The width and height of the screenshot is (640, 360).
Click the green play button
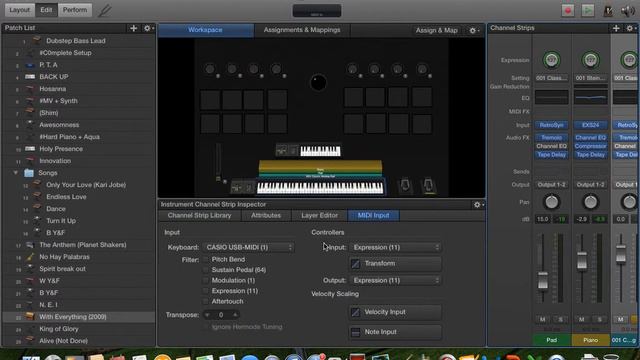click(x=588, y=10)
